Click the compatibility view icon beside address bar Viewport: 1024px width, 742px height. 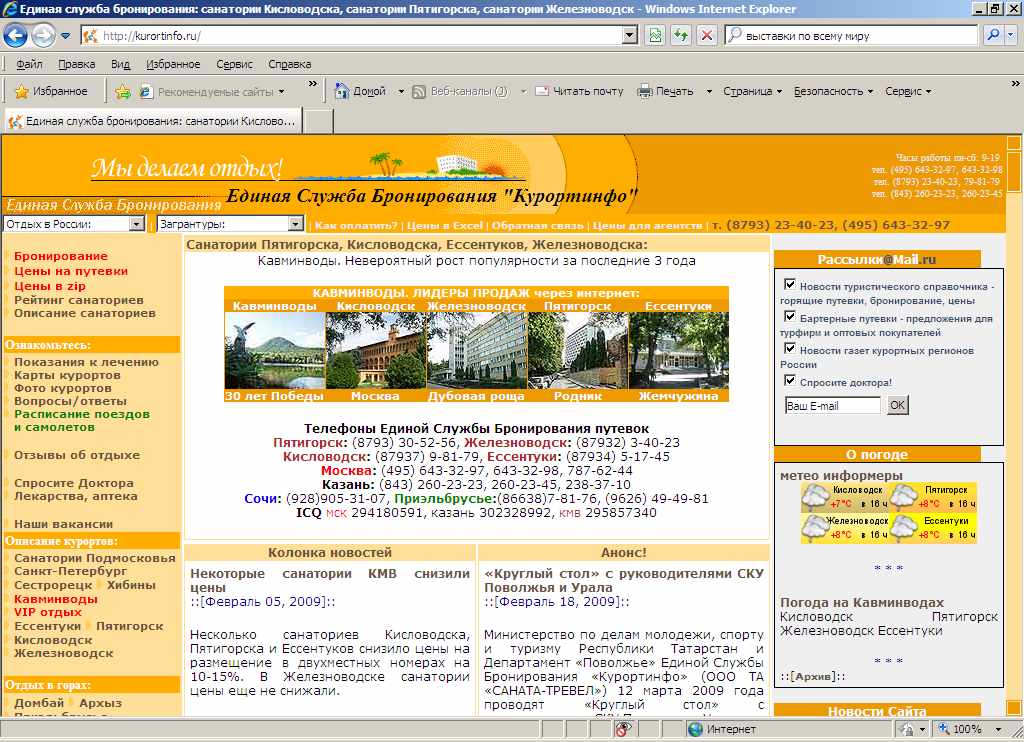[655, 35]
